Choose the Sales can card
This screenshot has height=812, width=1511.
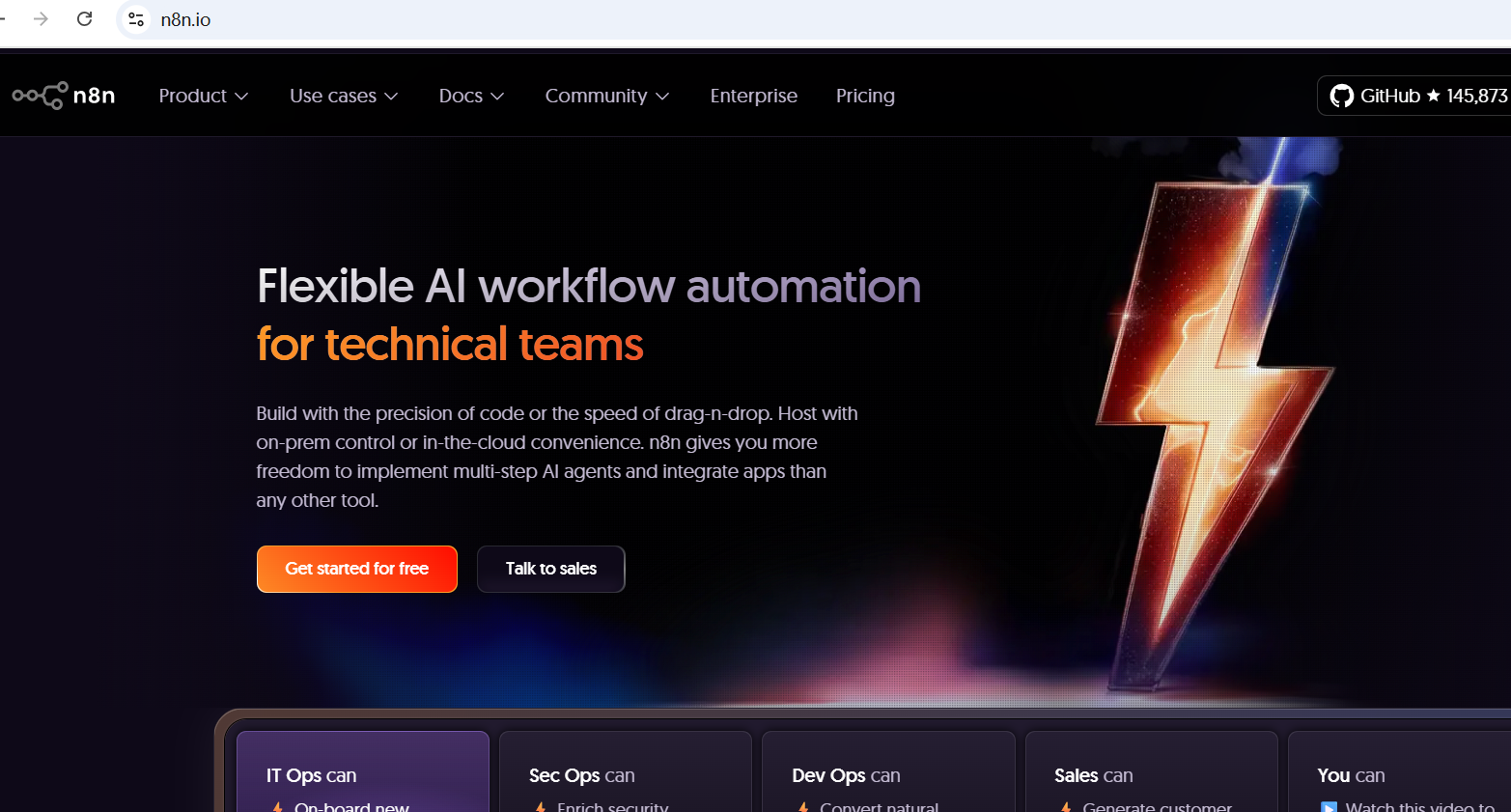(1150, 774)
